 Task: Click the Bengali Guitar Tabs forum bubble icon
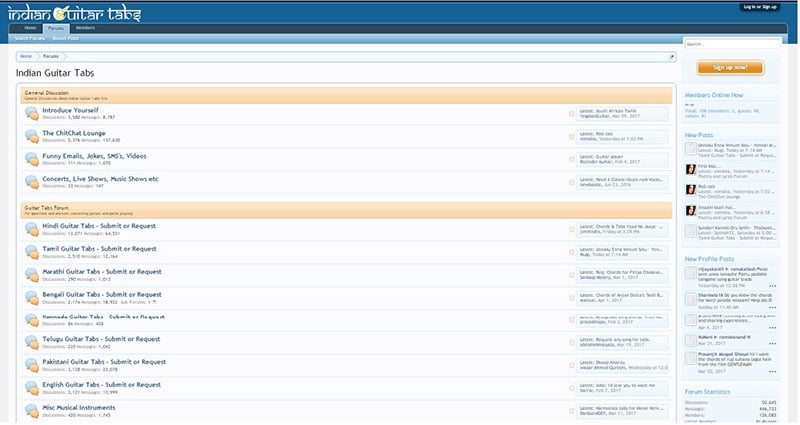coord(32,298)
